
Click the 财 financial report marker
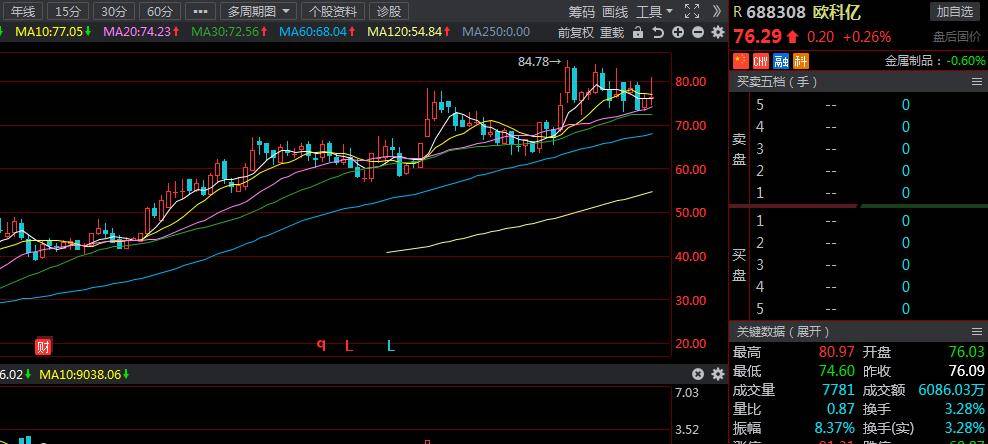43,346
